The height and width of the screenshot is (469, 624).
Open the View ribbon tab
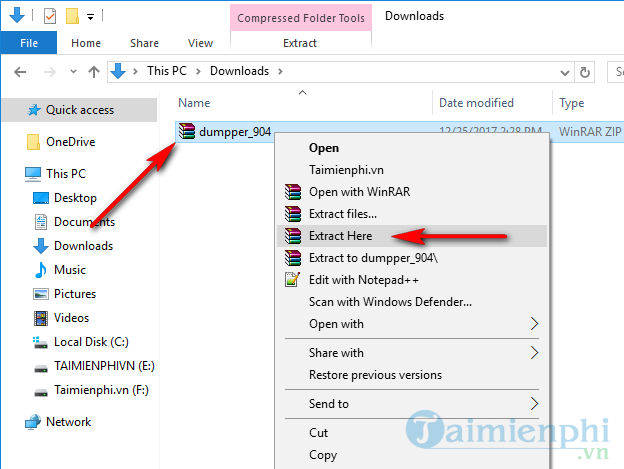[200, 43]
